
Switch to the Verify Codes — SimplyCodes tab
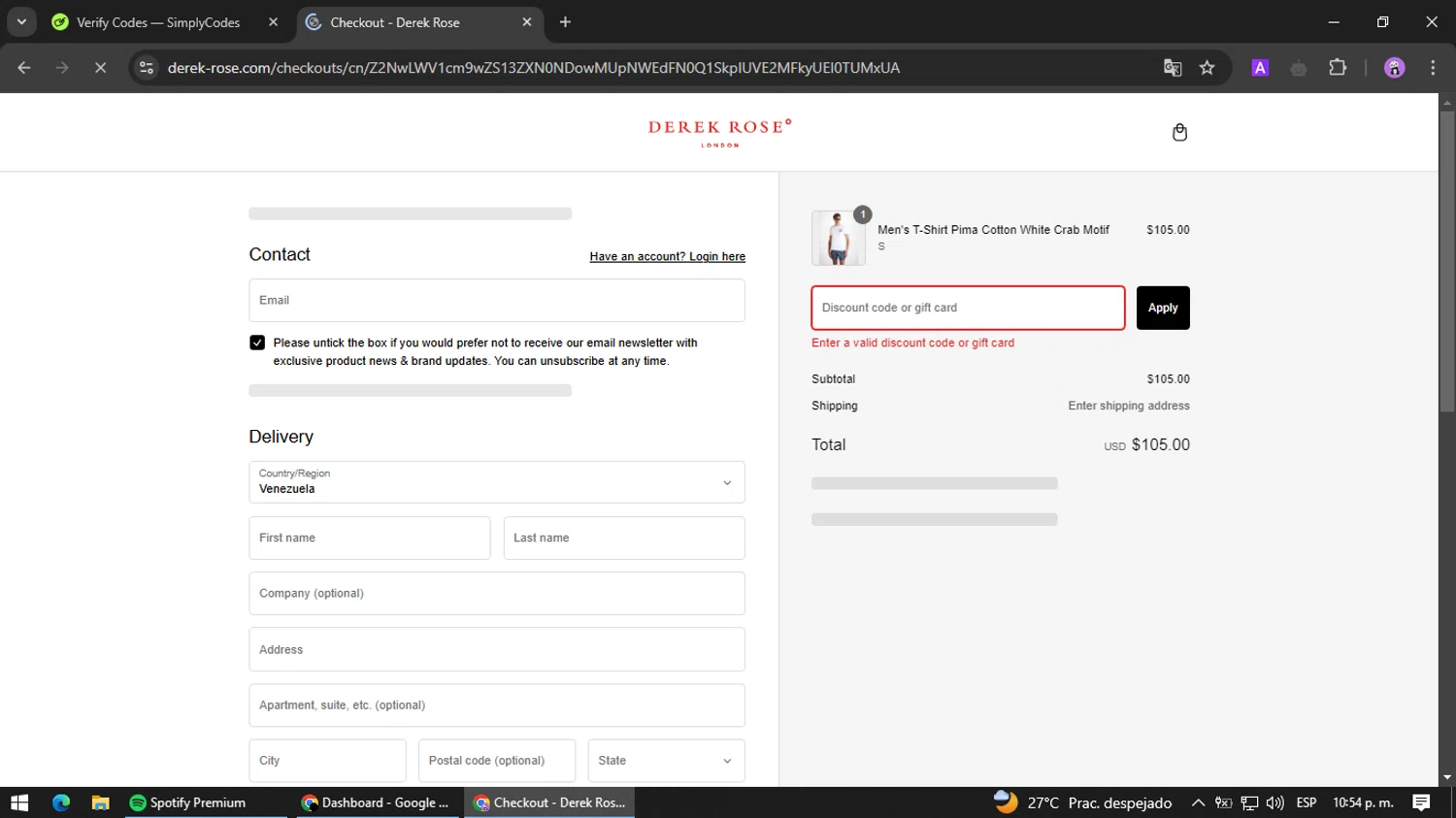(x=158, y=22)
